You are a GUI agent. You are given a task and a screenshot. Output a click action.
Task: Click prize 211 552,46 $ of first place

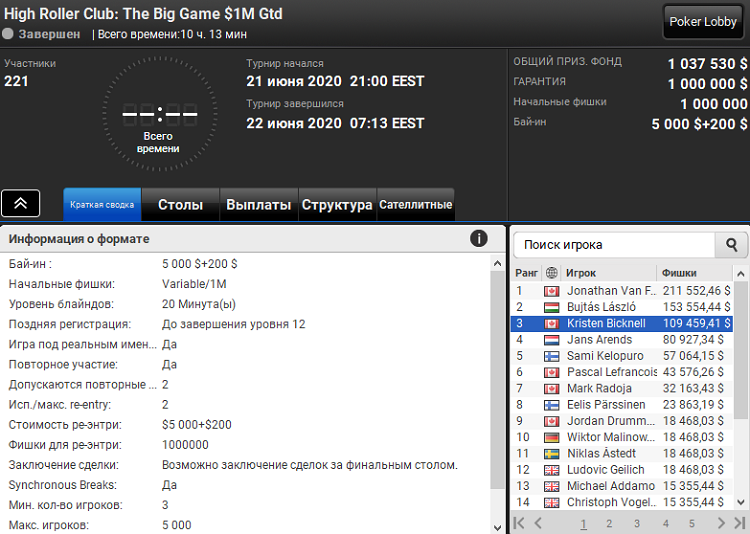click(696, 290)
